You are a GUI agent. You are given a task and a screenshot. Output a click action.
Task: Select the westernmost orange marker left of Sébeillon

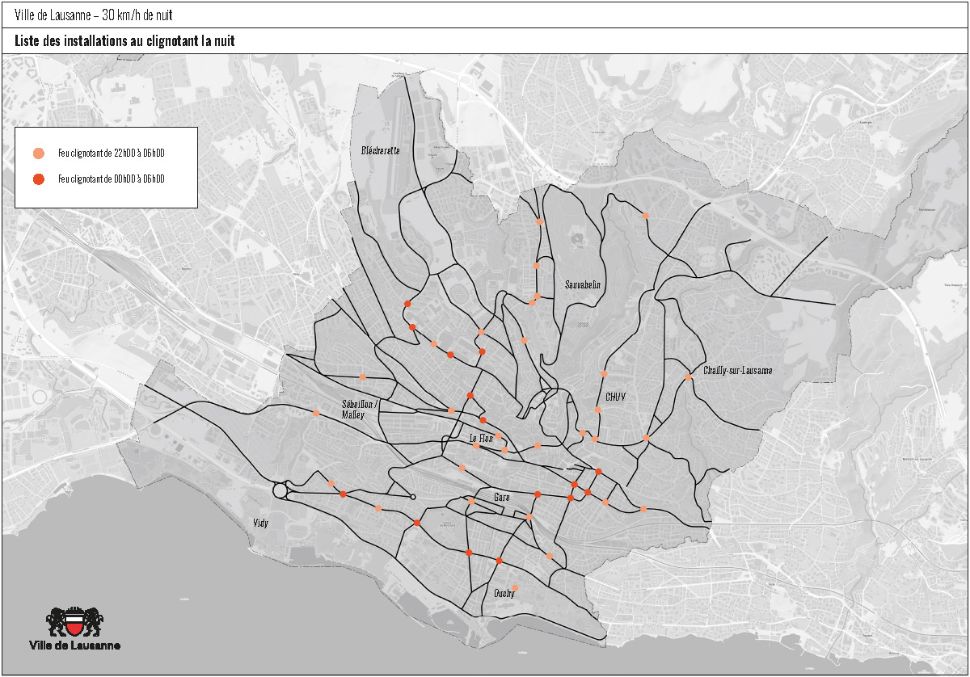(316, 413)
